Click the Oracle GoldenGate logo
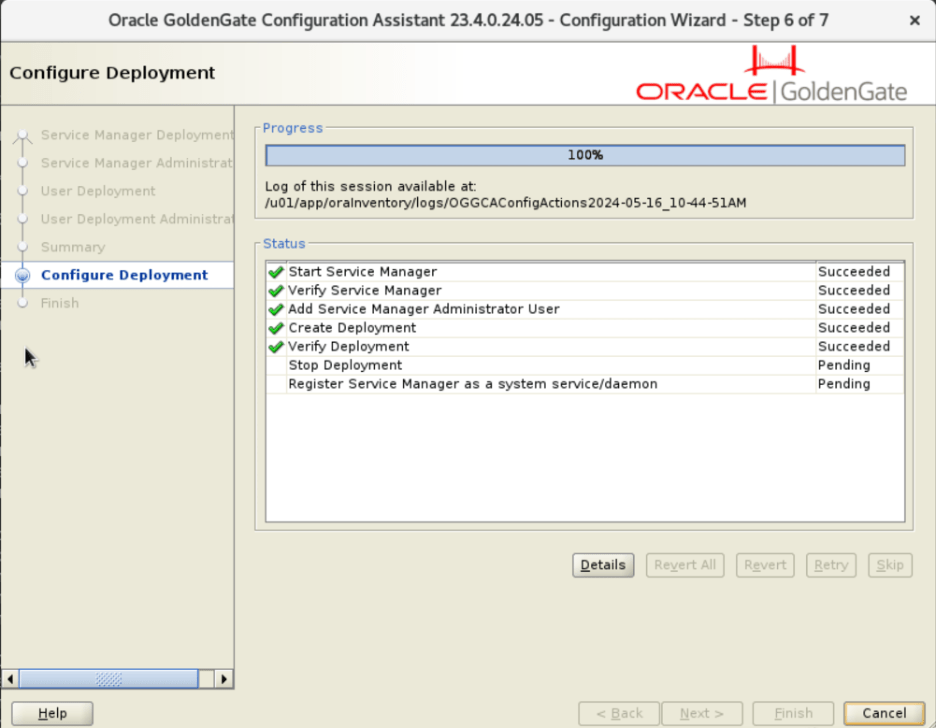936x728 pixels. tap(772, 75)
